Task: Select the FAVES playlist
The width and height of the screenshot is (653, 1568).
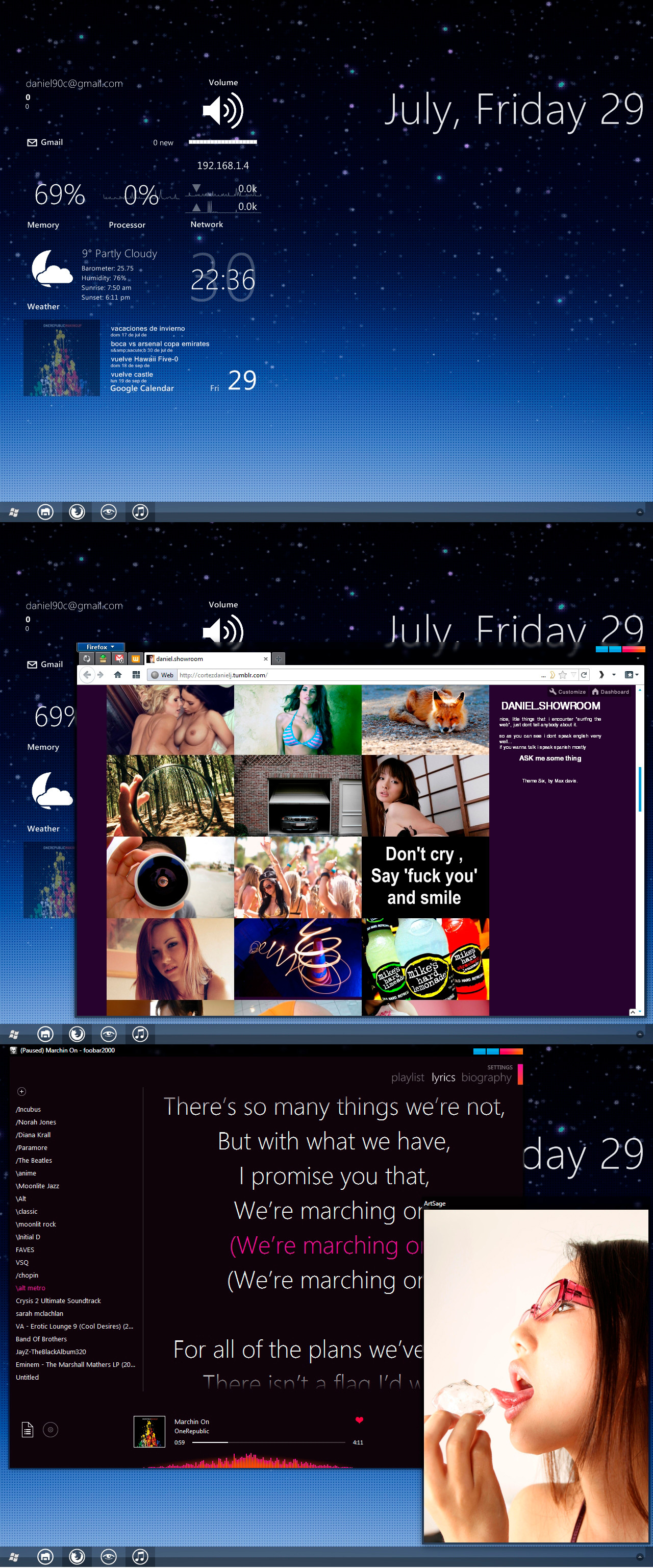Action: [x=25, y=1249]
